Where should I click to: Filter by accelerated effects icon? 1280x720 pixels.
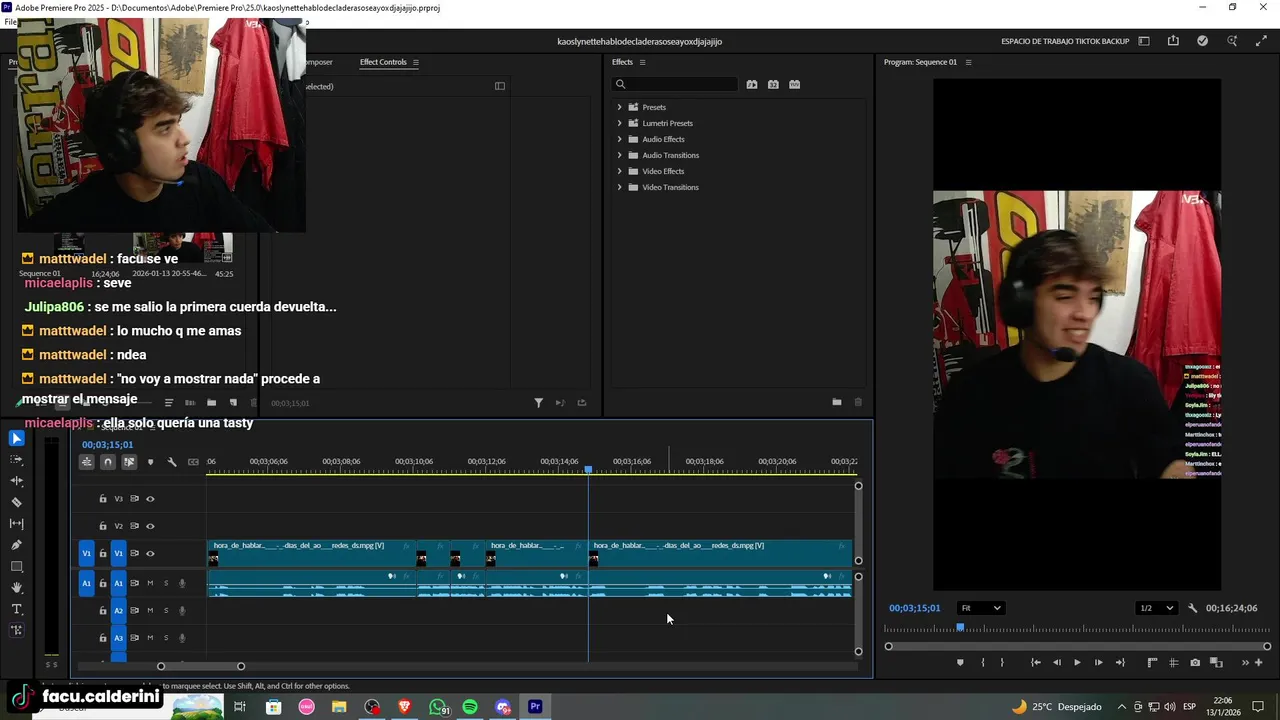(x=752, y=85)
